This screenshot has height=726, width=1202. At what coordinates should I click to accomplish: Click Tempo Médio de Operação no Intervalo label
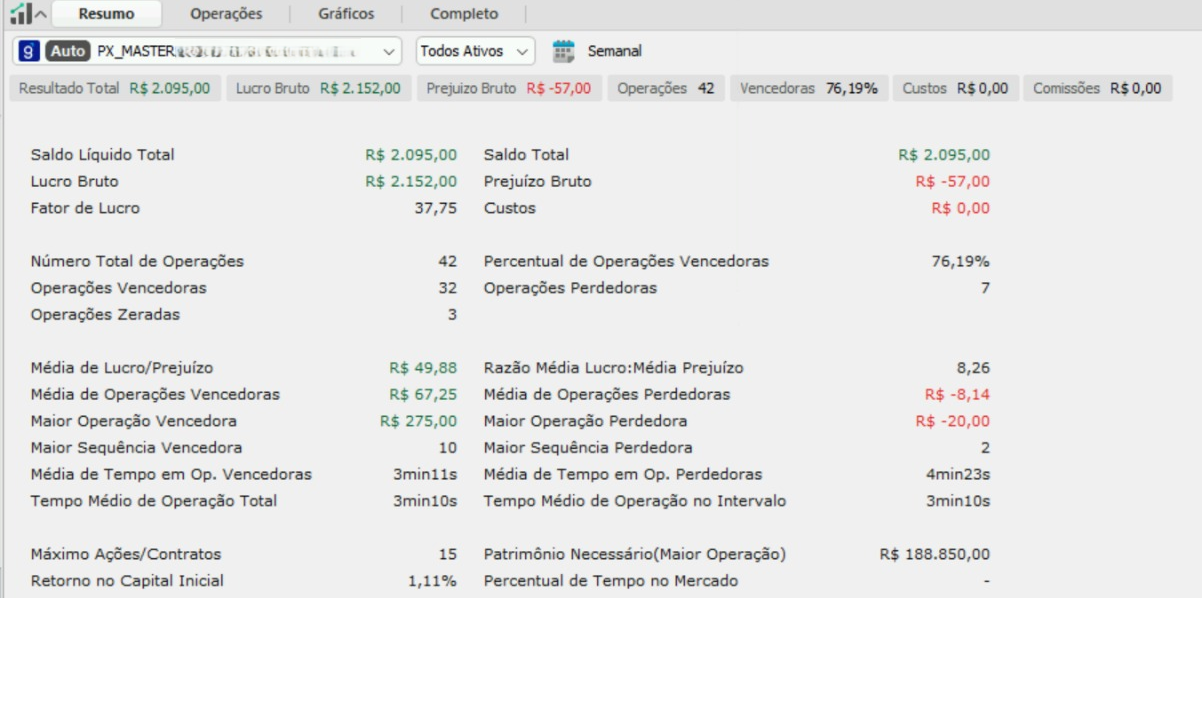(x=635, y=501)
